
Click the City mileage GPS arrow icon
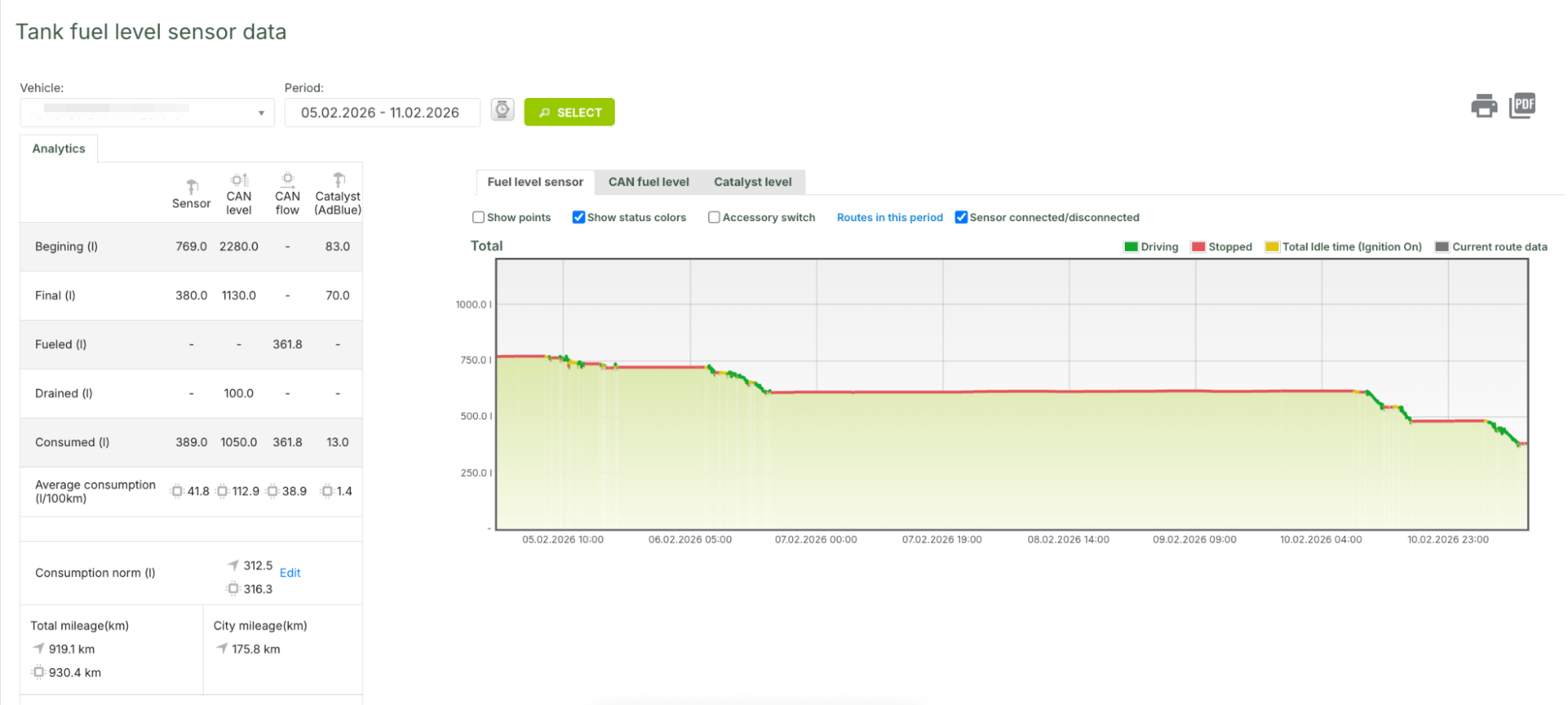click(222, 649)
